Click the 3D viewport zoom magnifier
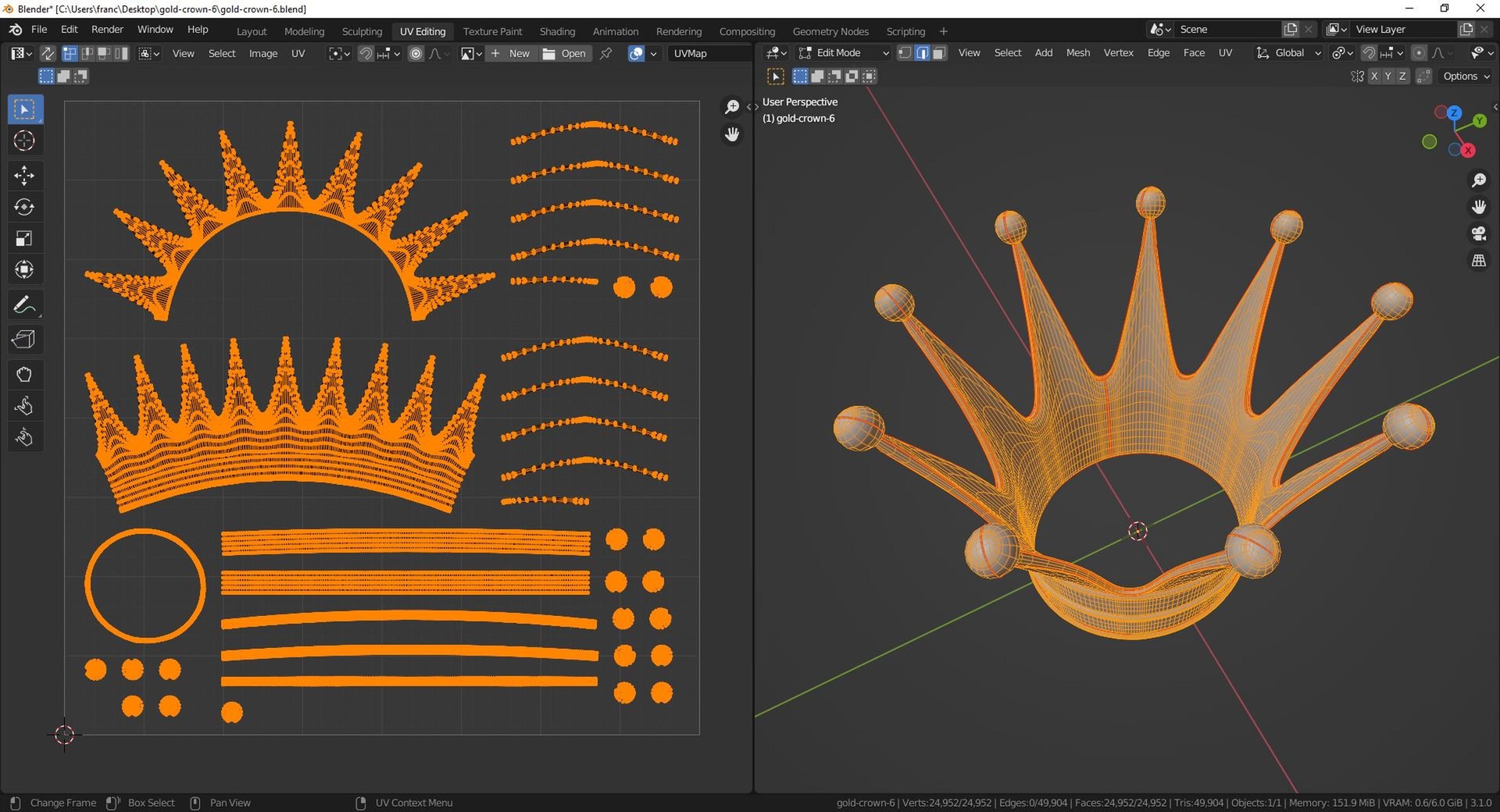1500x812 pixels. (1479, 180)
